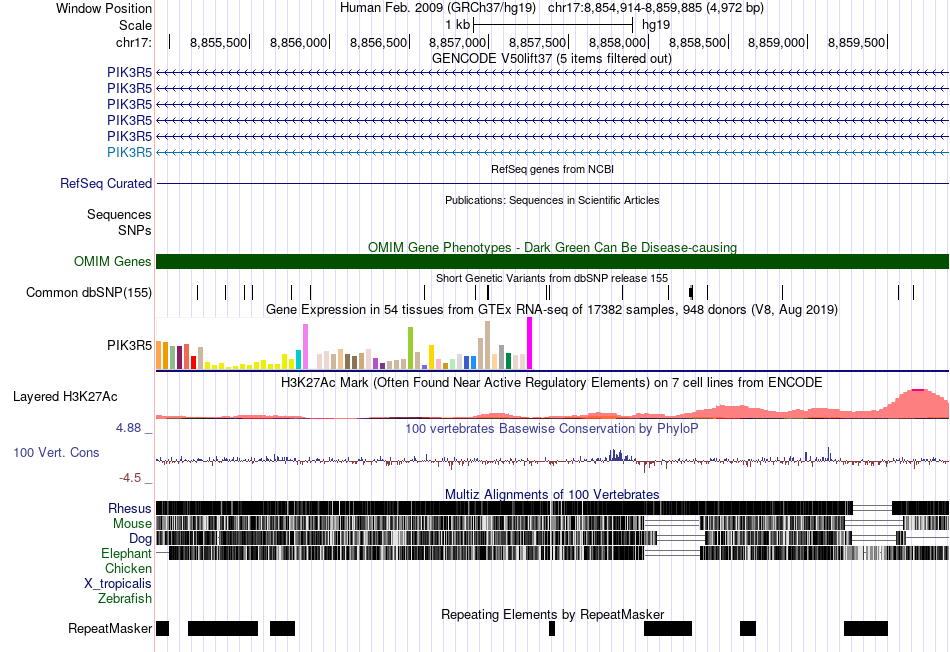The image size is (950, 652).
Task: Open RefSeq genes from NCBI title
Action: (552, 169)
